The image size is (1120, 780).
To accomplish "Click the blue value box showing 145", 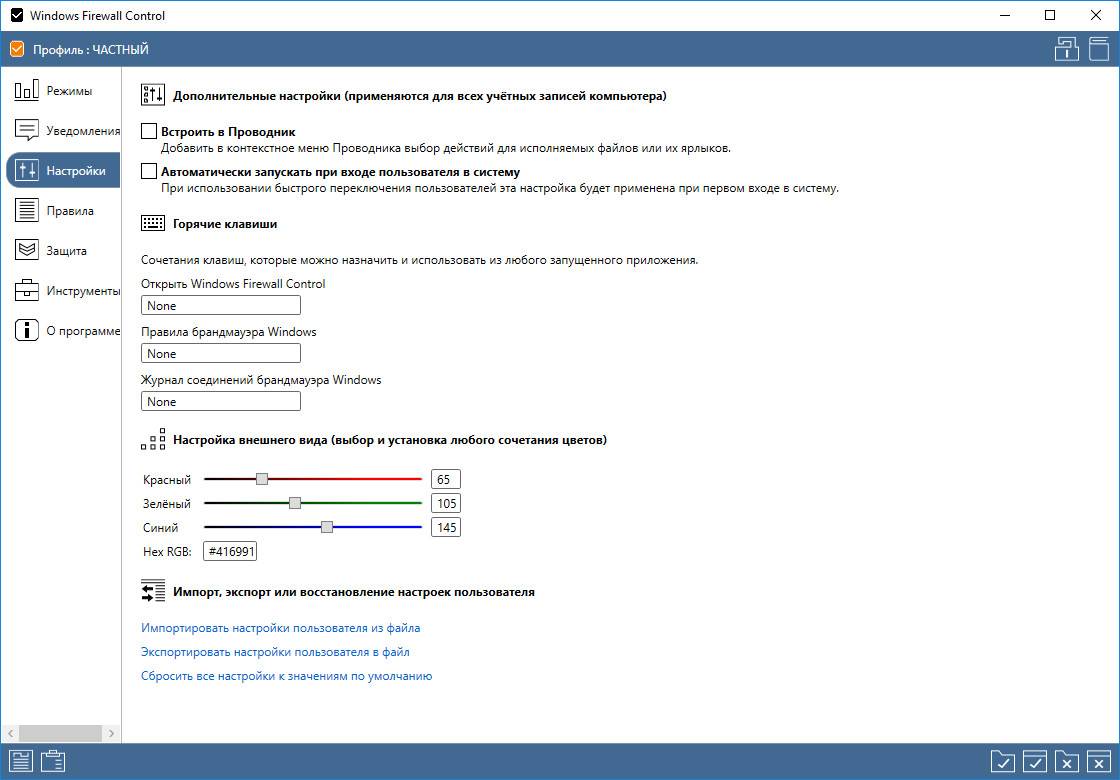I will [446, 527].
